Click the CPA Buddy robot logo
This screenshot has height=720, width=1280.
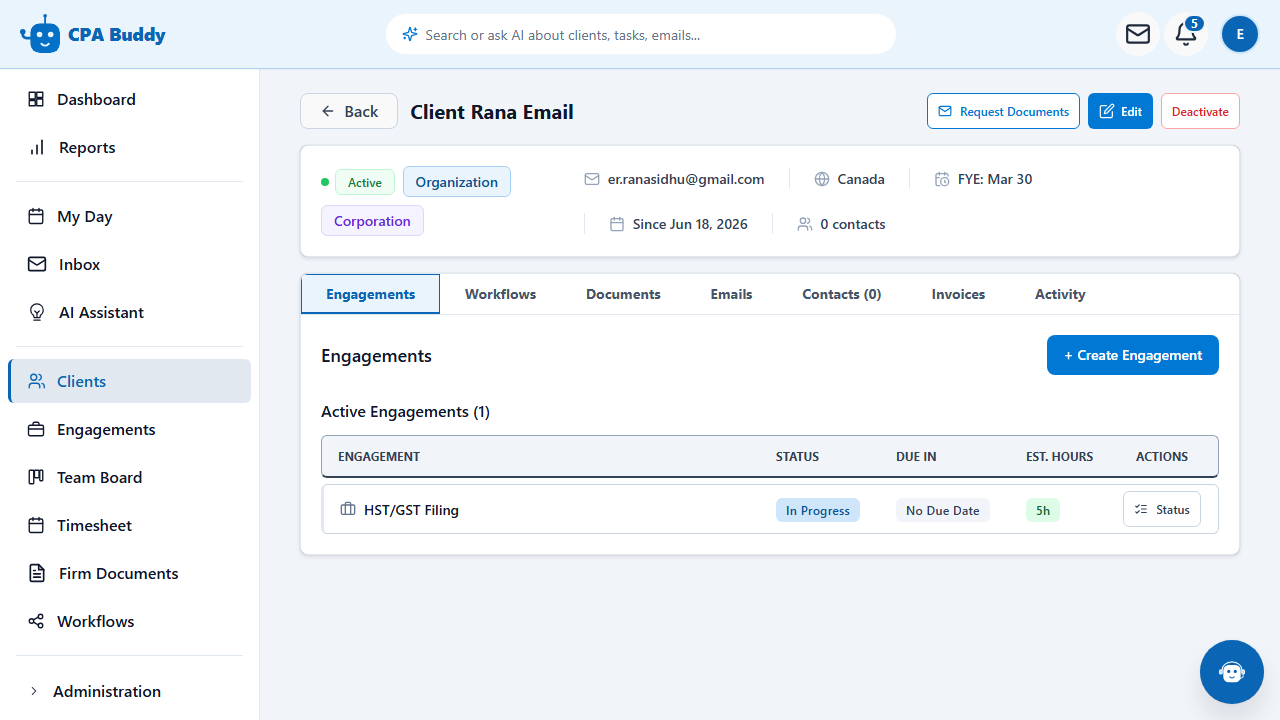pos(40,34)
